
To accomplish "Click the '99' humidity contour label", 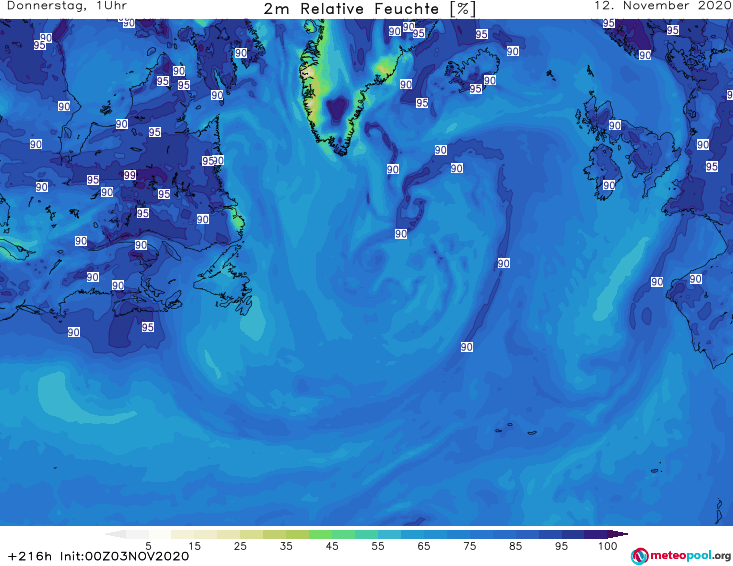I will (130, 175).
